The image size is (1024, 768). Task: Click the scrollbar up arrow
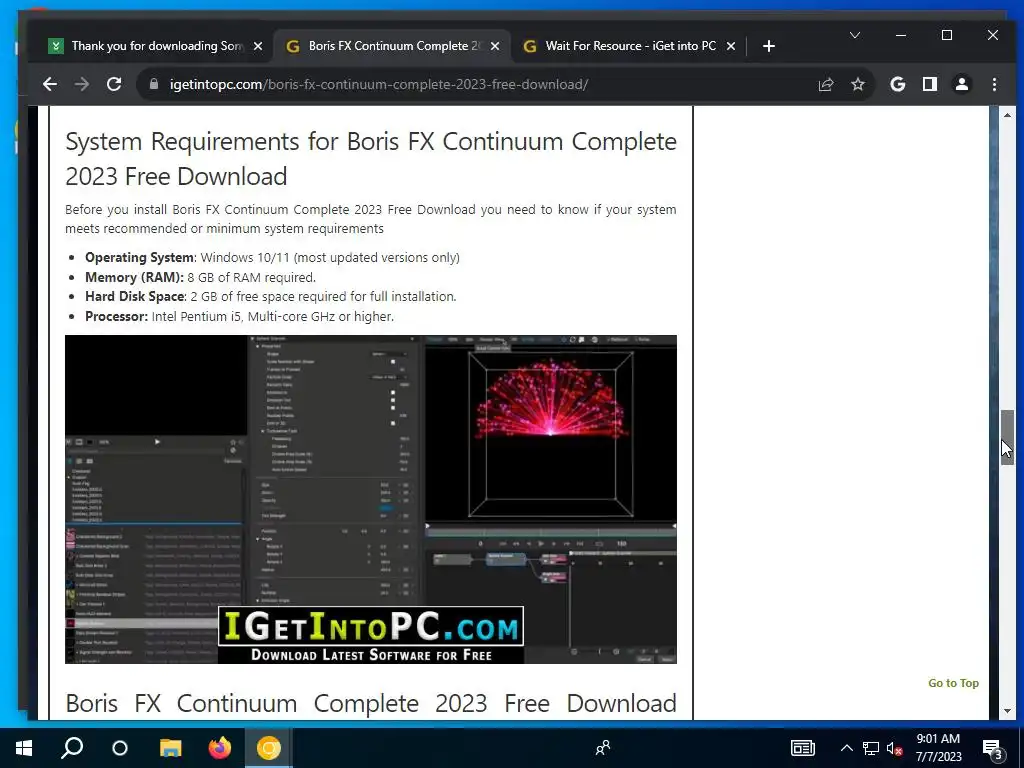pos(1008,115)
